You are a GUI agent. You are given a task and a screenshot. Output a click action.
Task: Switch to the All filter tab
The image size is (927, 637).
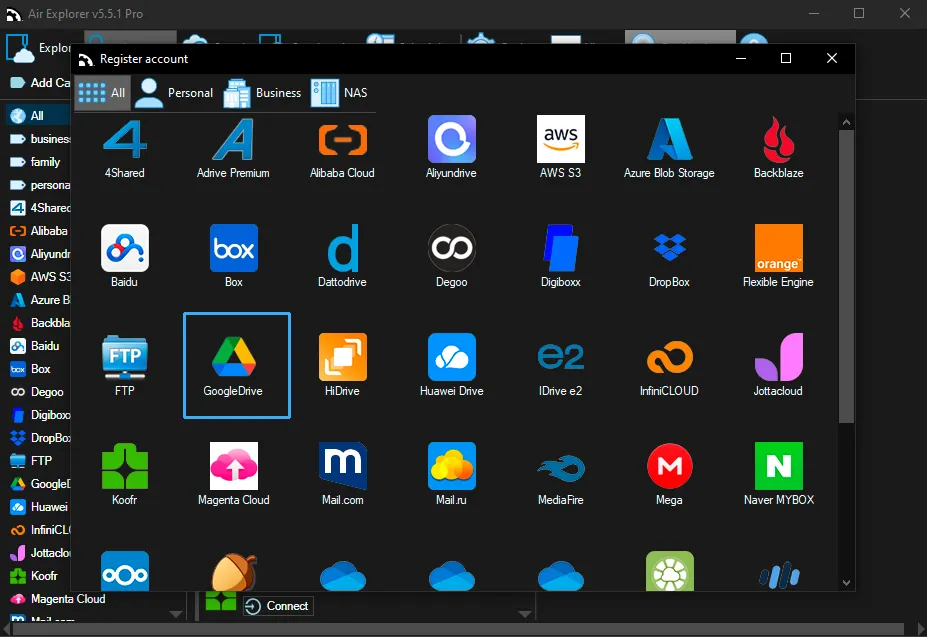click(x=102, y=93)
